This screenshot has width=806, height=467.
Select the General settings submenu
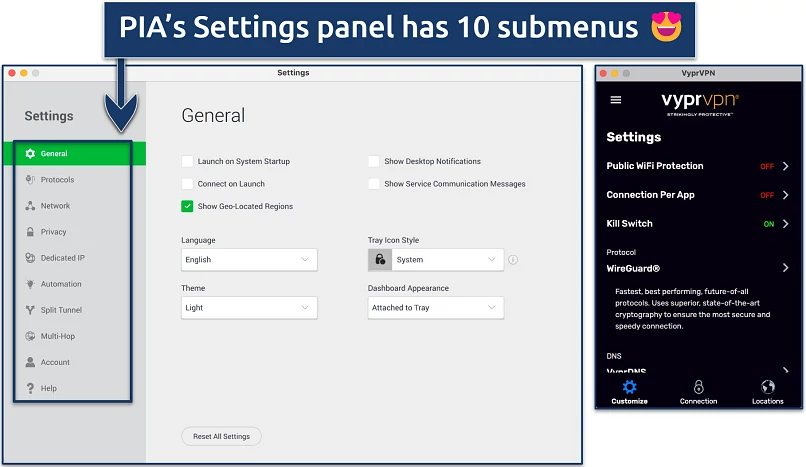click(x=75, y=154)
